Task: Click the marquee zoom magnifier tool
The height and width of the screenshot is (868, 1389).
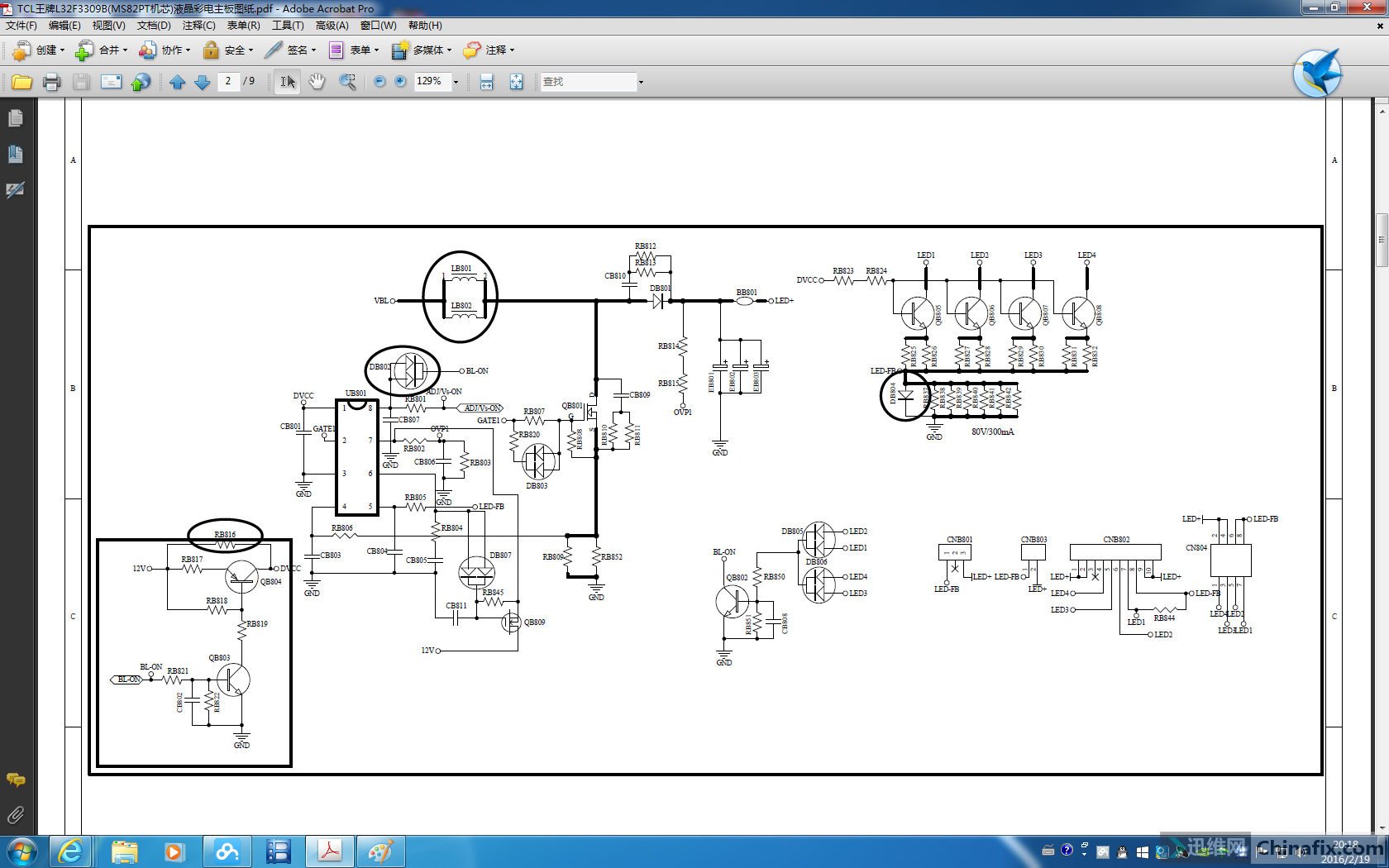Action: pos(348,82)
